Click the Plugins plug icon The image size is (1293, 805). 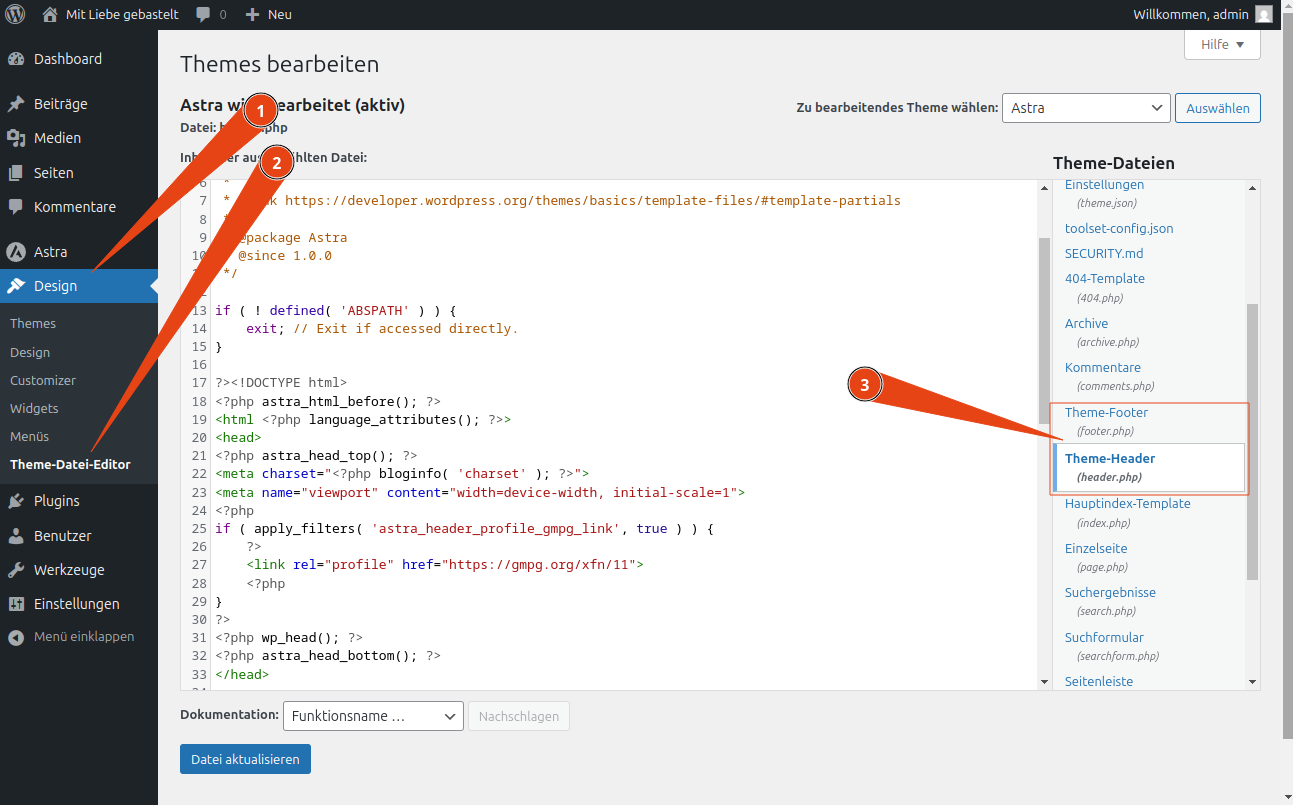pyautogui.click(x=16, y=501)
